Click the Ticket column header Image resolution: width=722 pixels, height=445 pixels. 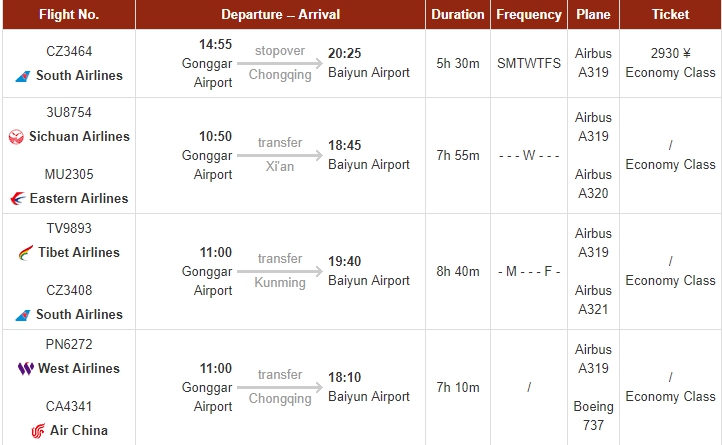pyautogui.click(x=670, y=15)
